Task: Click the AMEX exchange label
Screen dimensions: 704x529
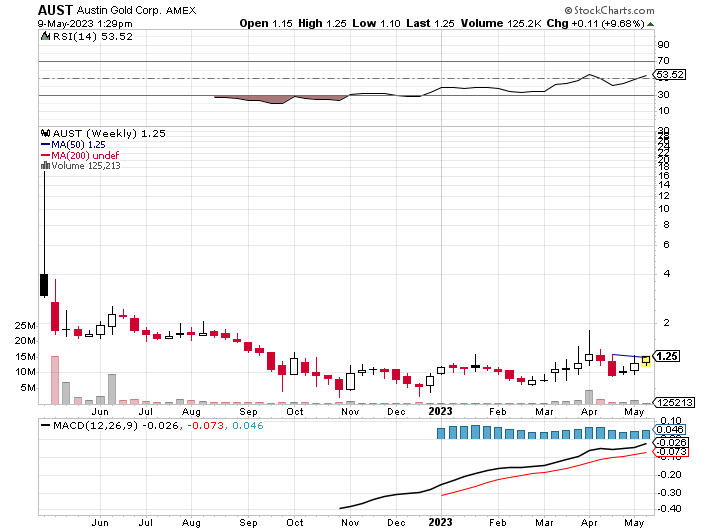Action: click(181, 10)
